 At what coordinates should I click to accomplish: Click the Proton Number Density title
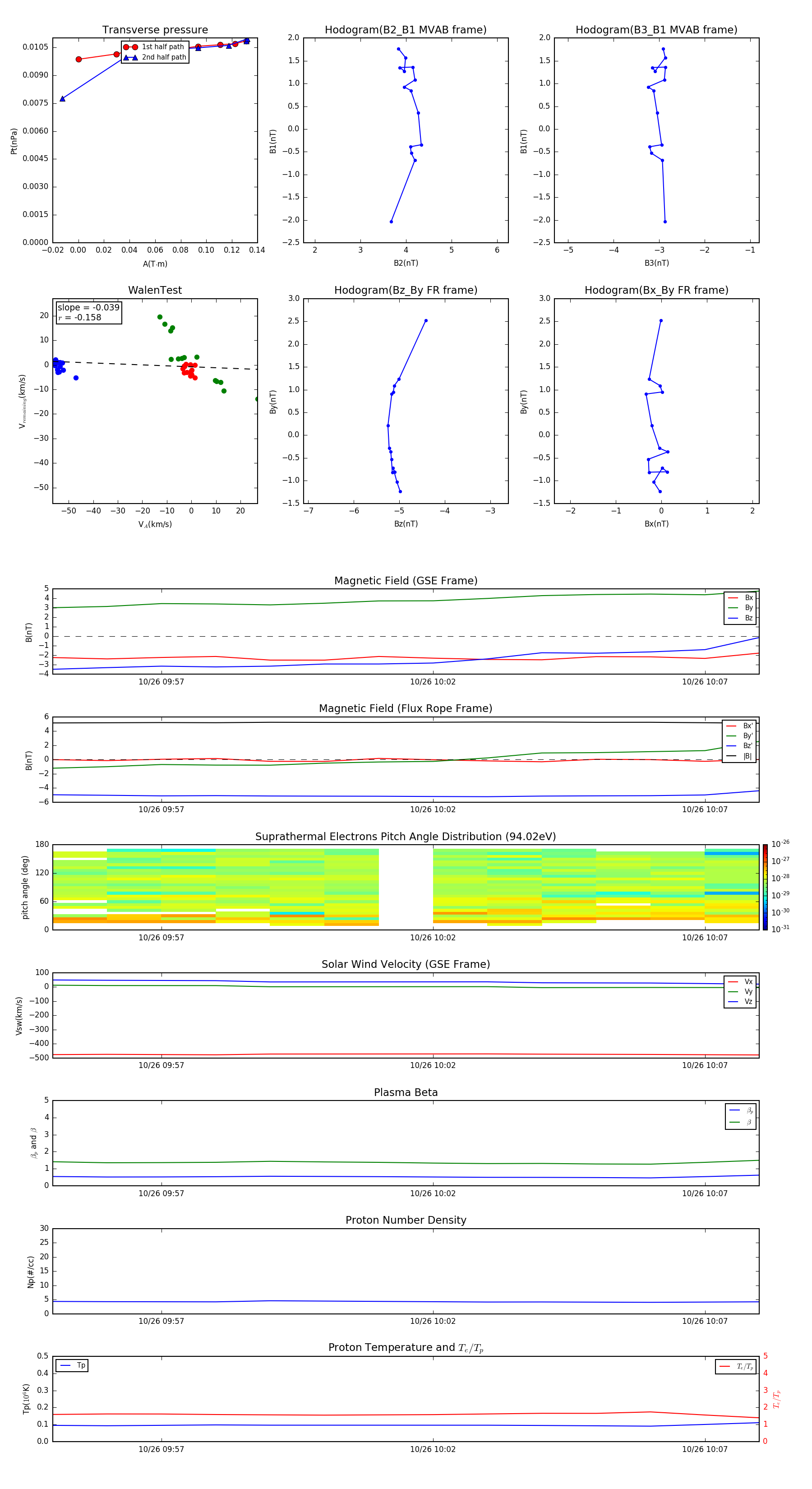pos(406,1220)
